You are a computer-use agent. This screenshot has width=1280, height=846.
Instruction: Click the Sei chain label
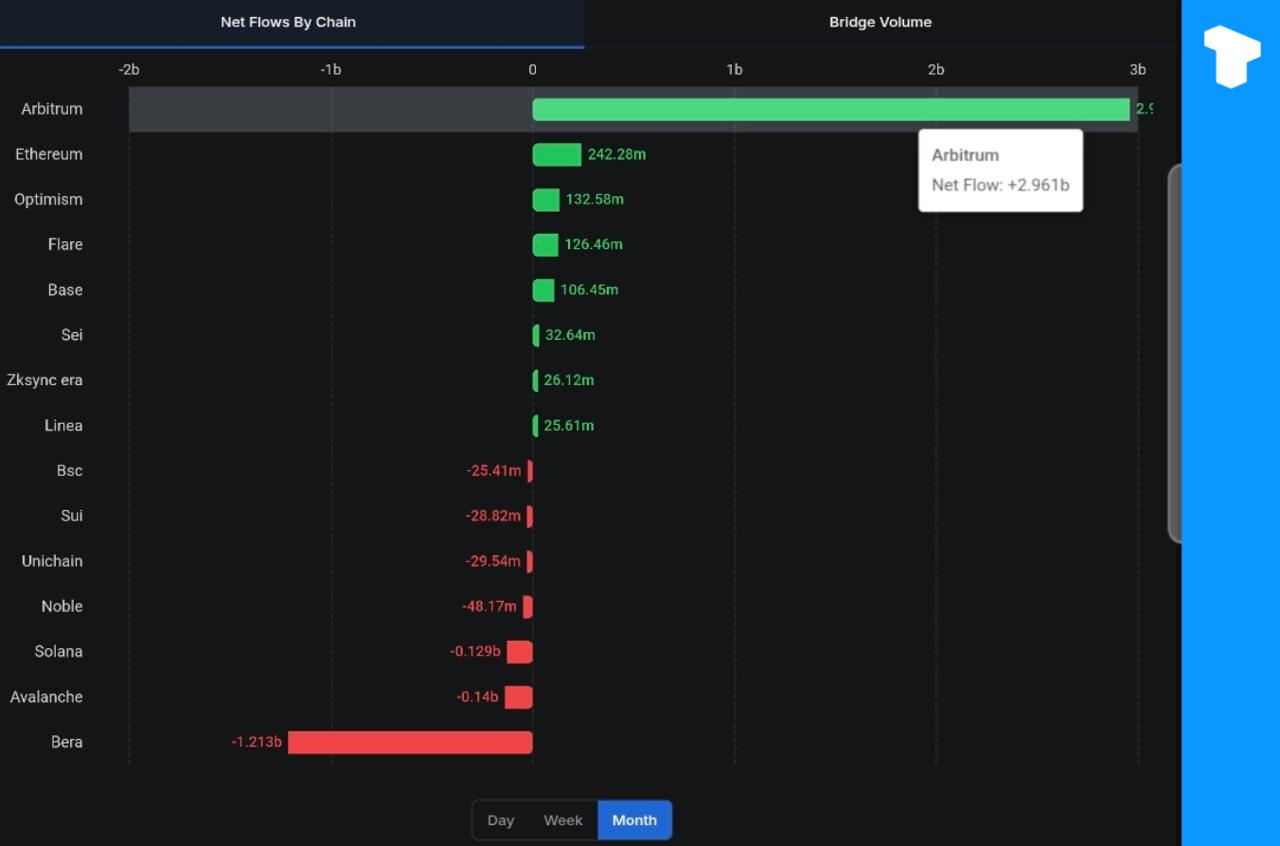coord(72,335)
